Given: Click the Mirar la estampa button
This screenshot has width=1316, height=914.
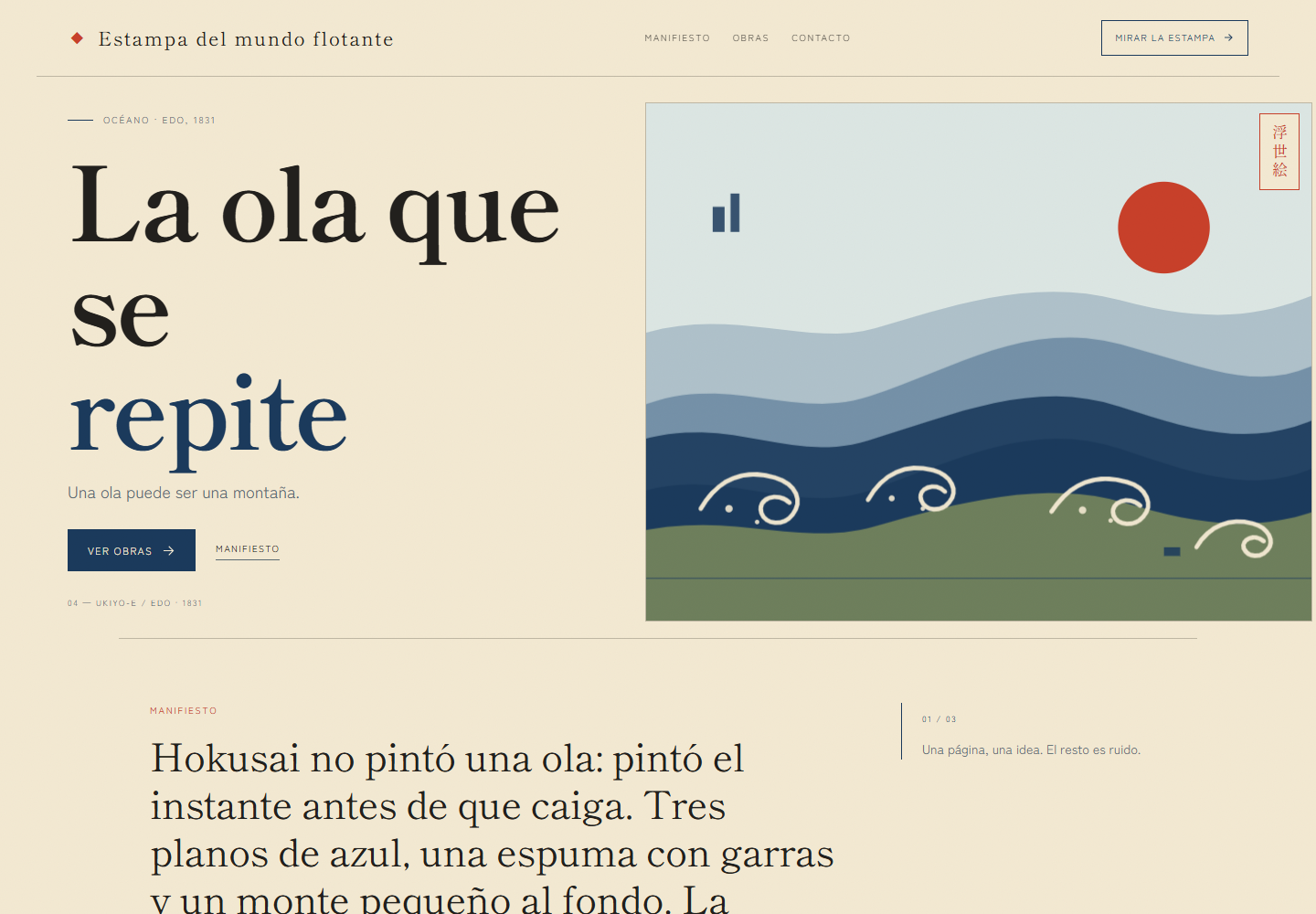Looking at the screenshot, I should (x=1174, y=37).
